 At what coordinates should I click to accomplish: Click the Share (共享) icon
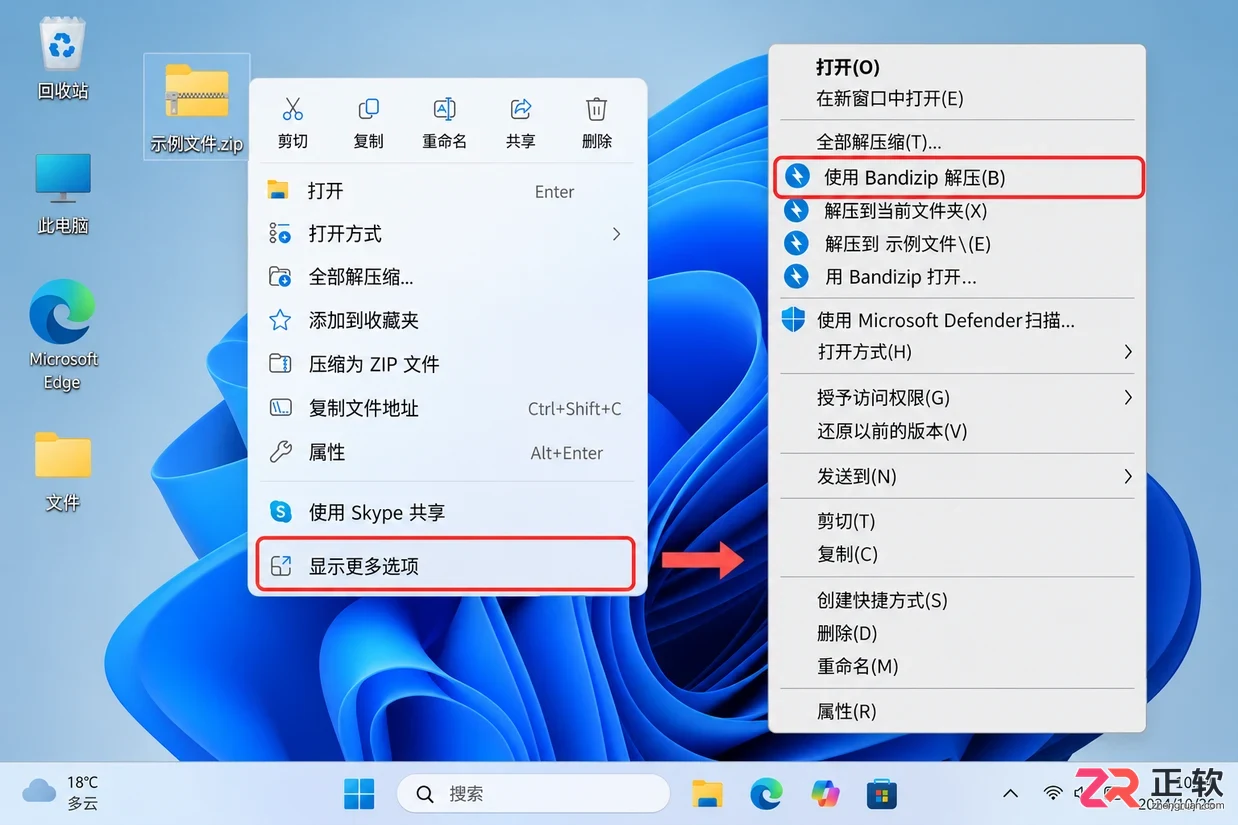(x=520, y=109)
